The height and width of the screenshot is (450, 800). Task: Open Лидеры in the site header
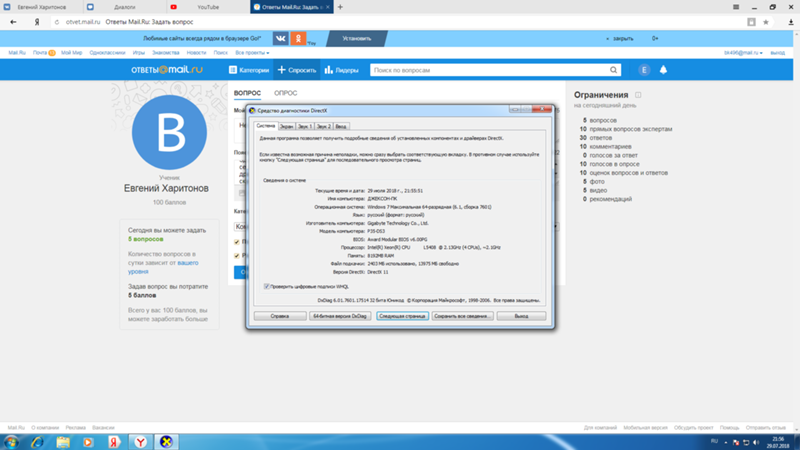click(341, 70)
